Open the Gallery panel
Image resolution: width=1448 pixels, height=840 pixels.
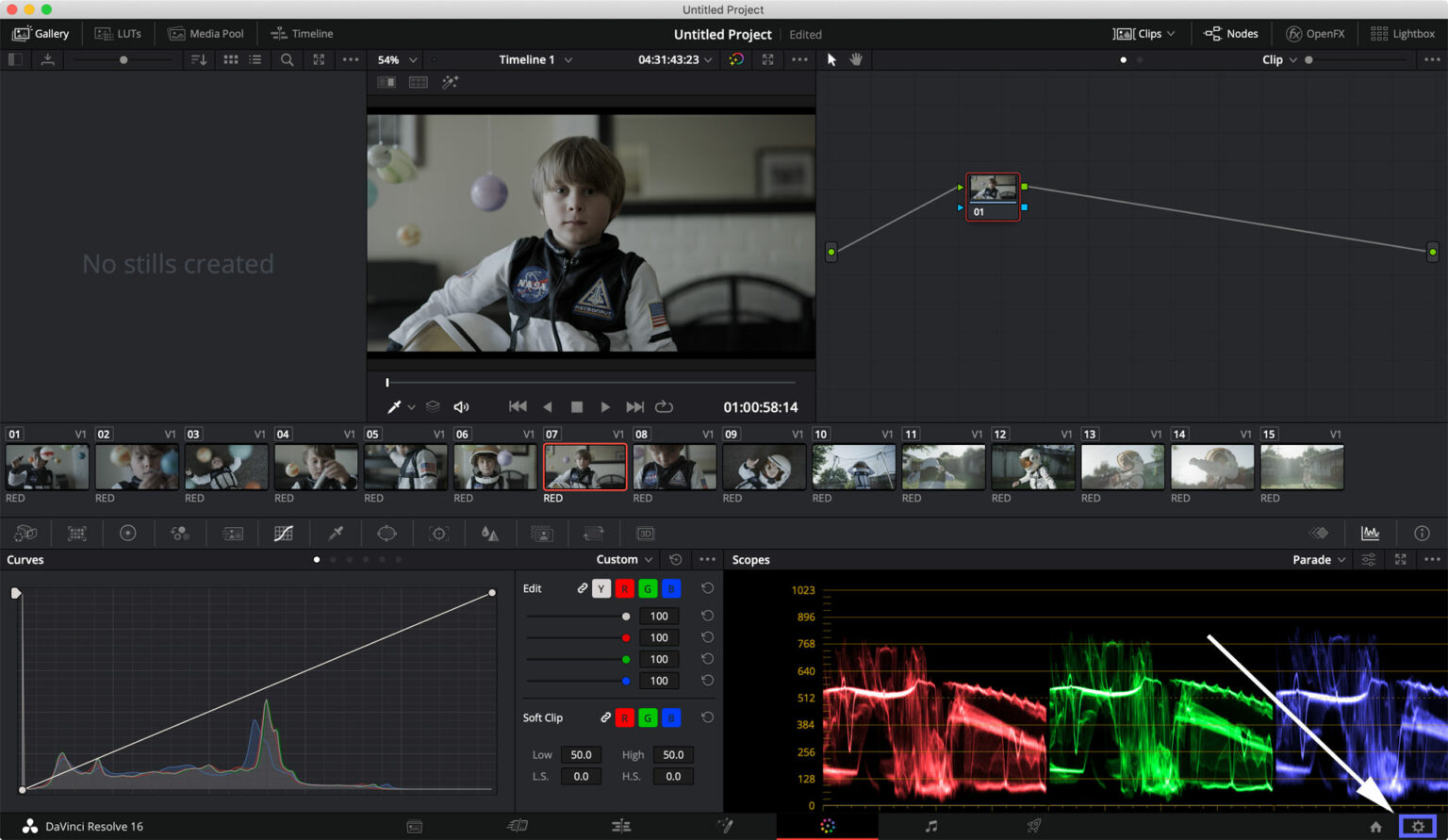click(41, 33)
